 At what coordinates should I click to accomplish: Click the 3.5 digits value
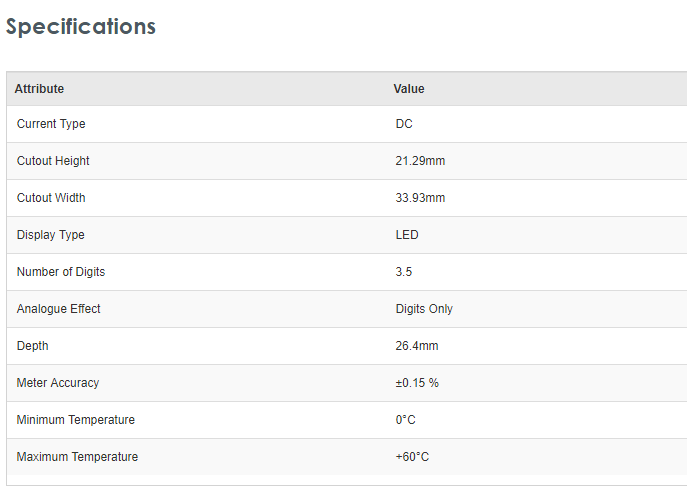404,272
